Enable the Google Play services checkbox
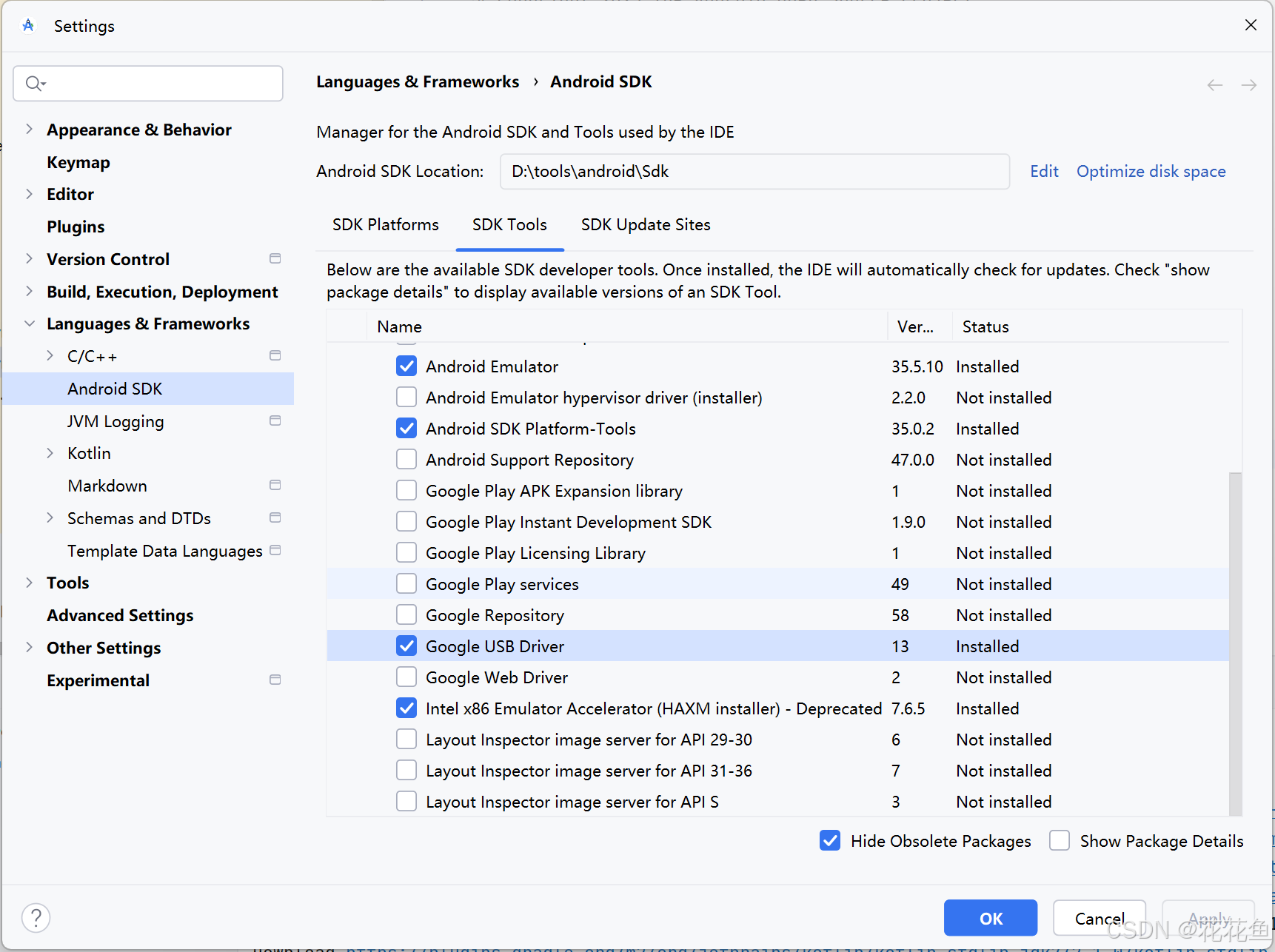Image resolution: width=1275 pixels, height=952 pixels. tap(406, 584)
